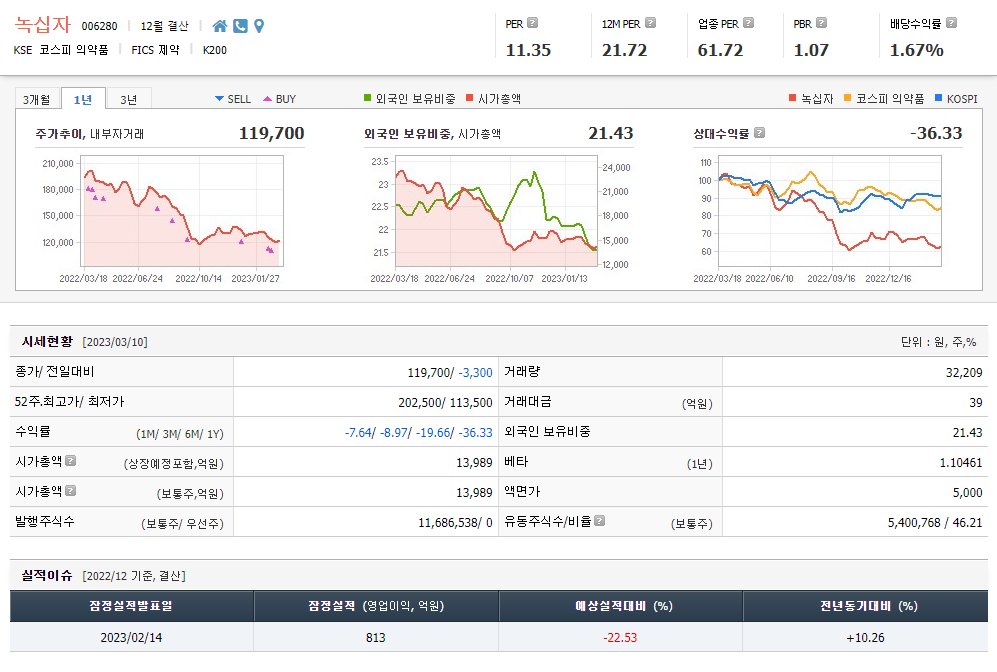997x672 pixels.
Task: Click the 발행주식수 value 11,686,538/ 0
Action: point(455,523)
